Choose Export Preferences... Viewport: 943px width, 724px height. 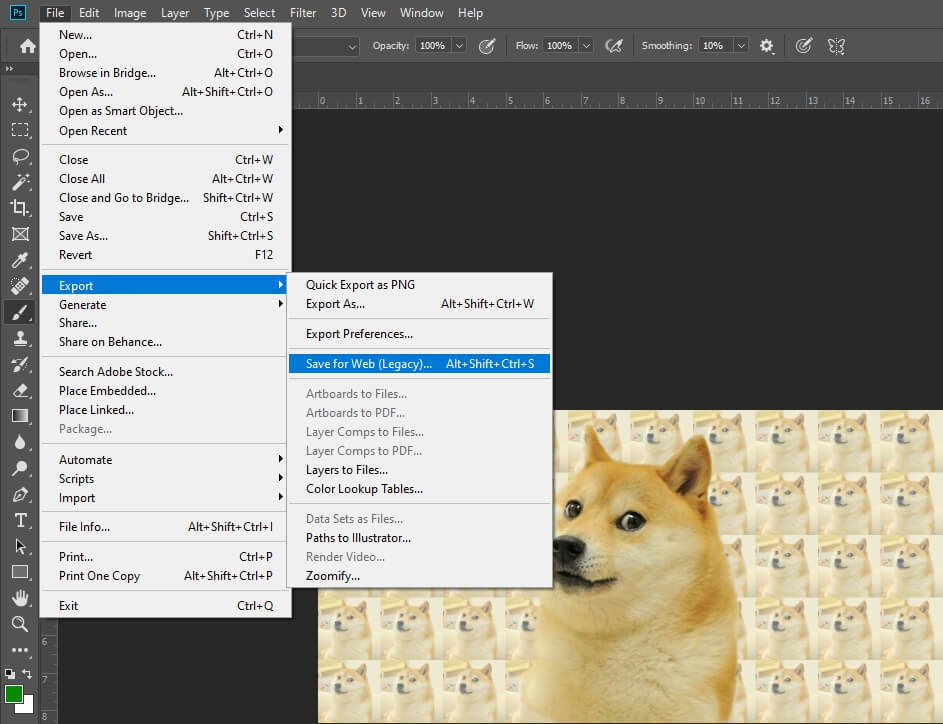point(419,334)
